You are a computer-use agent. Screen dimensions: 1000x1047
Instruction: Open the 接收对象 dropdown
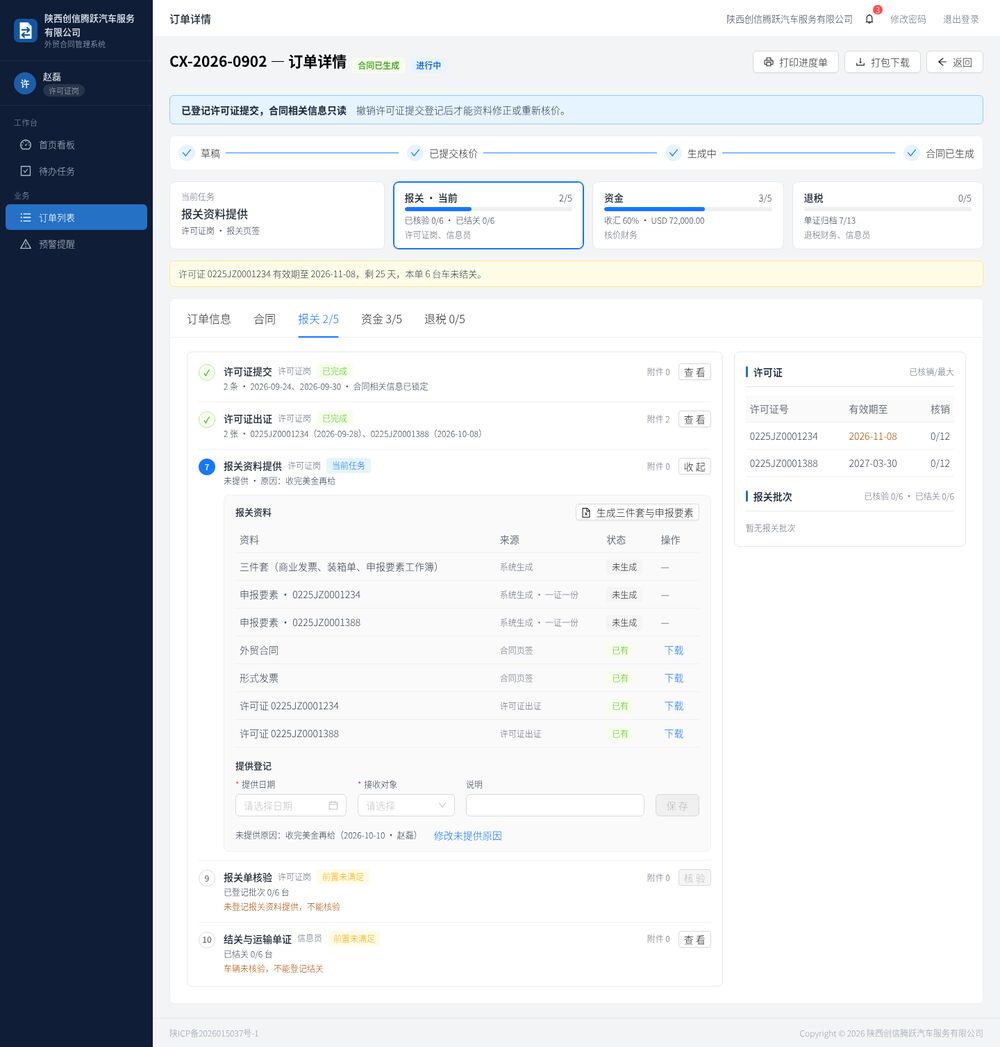(x=406, y=805)
